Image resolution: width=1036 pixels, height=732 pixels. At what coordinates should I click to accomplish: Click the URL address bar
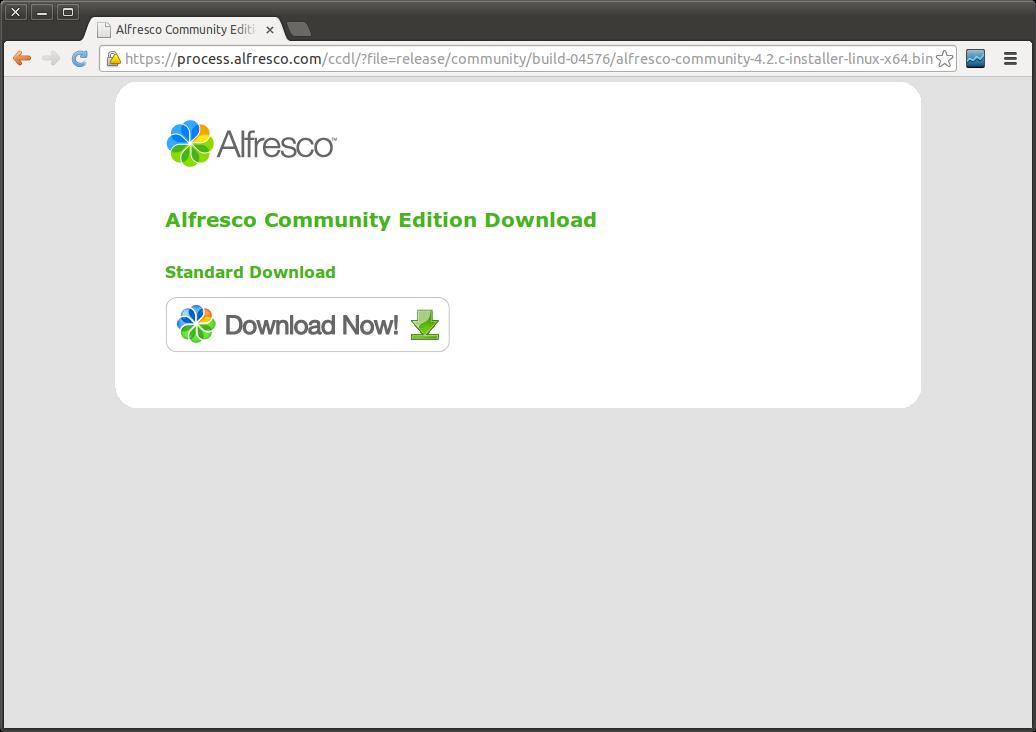(x=529, y=59)
